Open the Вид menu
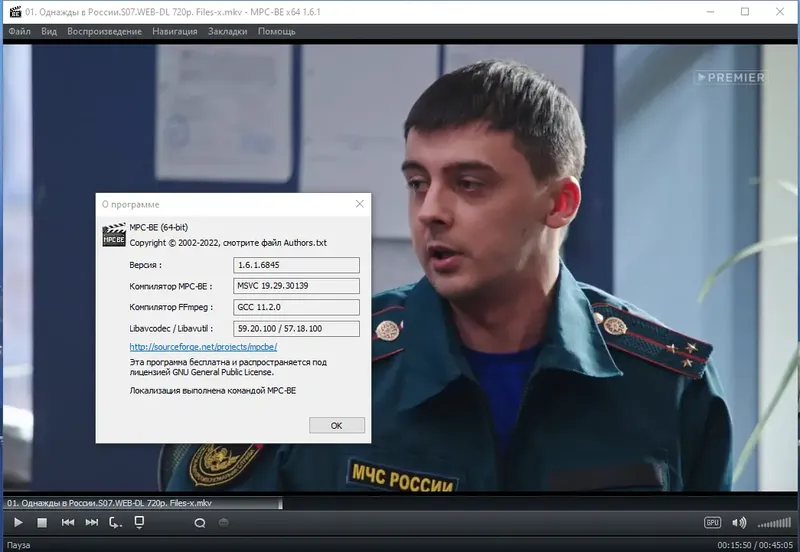 pyautogui.click(x=49, y=31)
